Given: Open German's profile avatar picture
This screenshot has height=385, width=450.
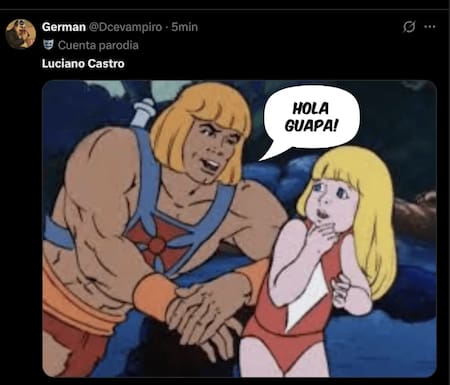Looking at the screenshot, I should click(21, 34).
